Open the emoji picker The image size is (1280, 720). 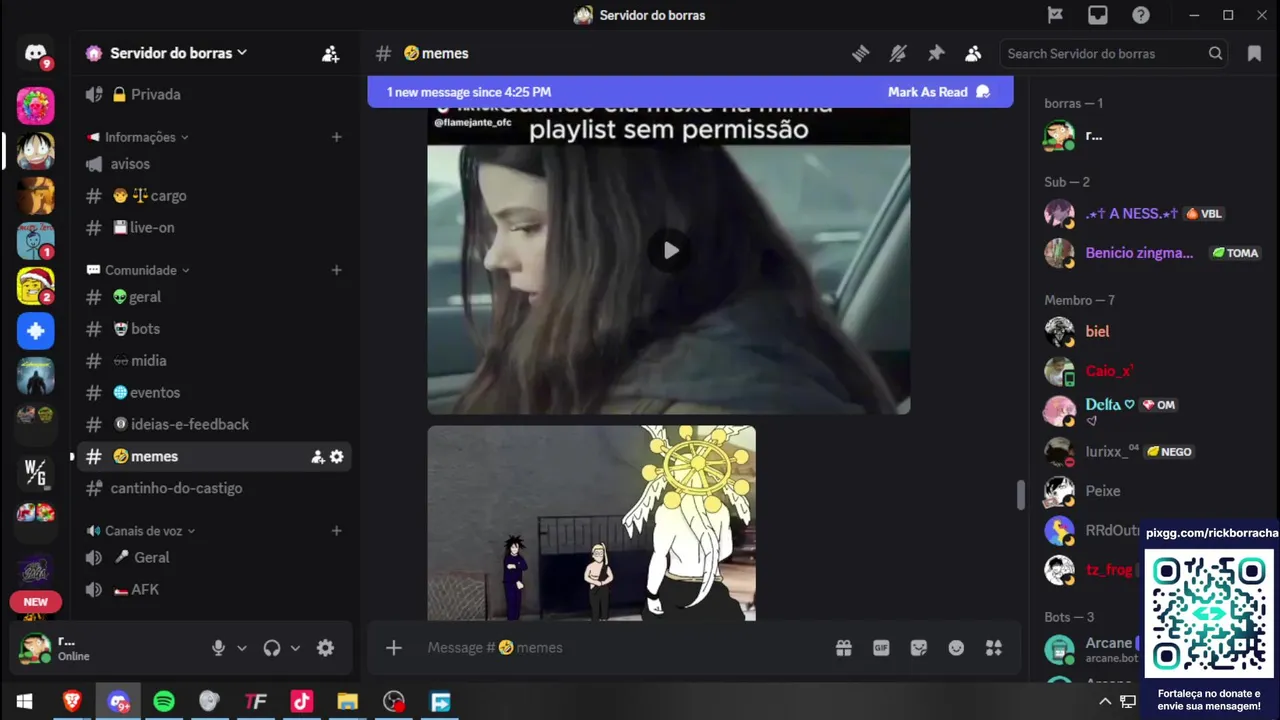tap(956, 648)
